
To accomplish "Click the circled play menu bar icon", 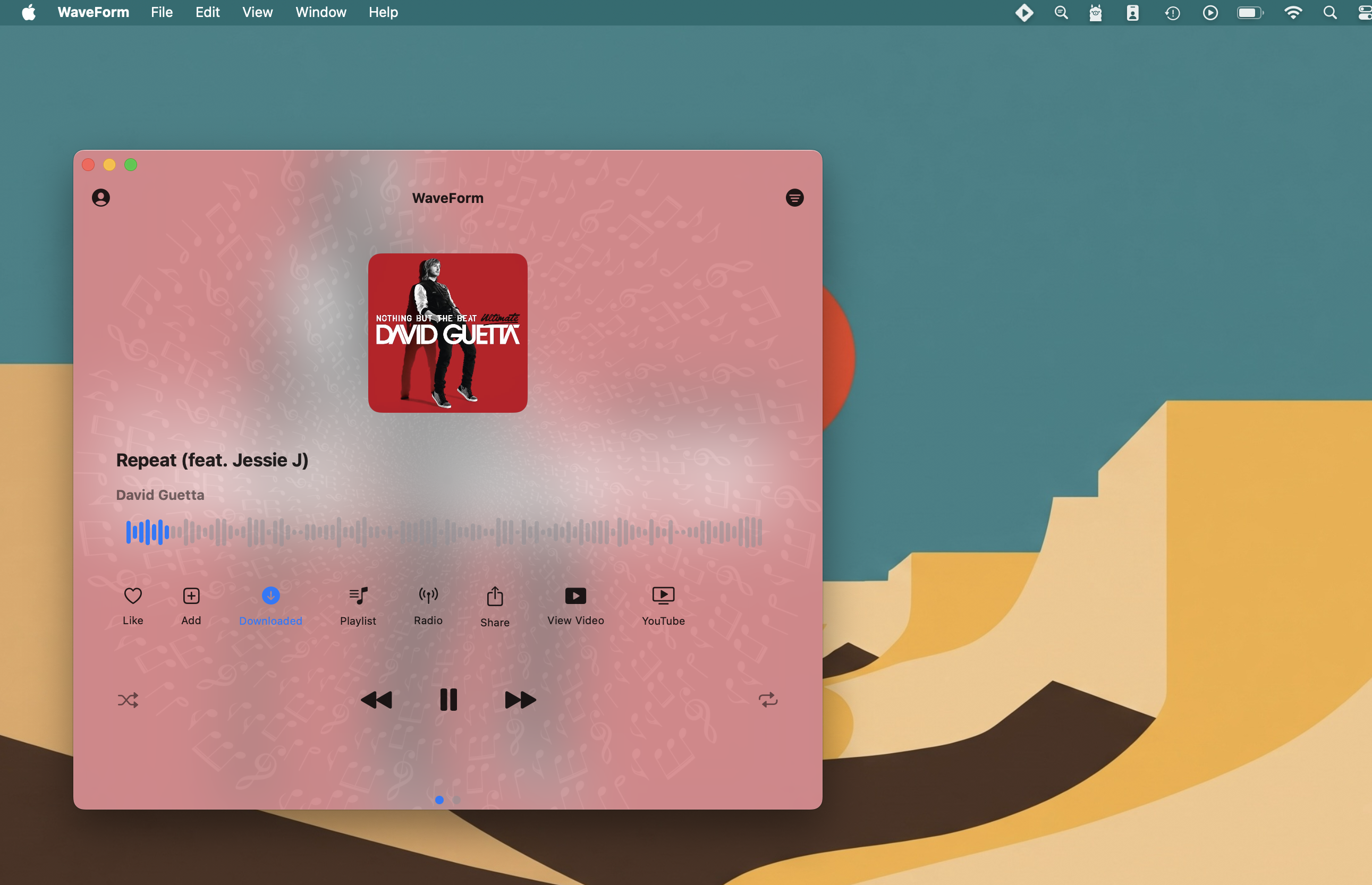I will tap(1210, 12).
